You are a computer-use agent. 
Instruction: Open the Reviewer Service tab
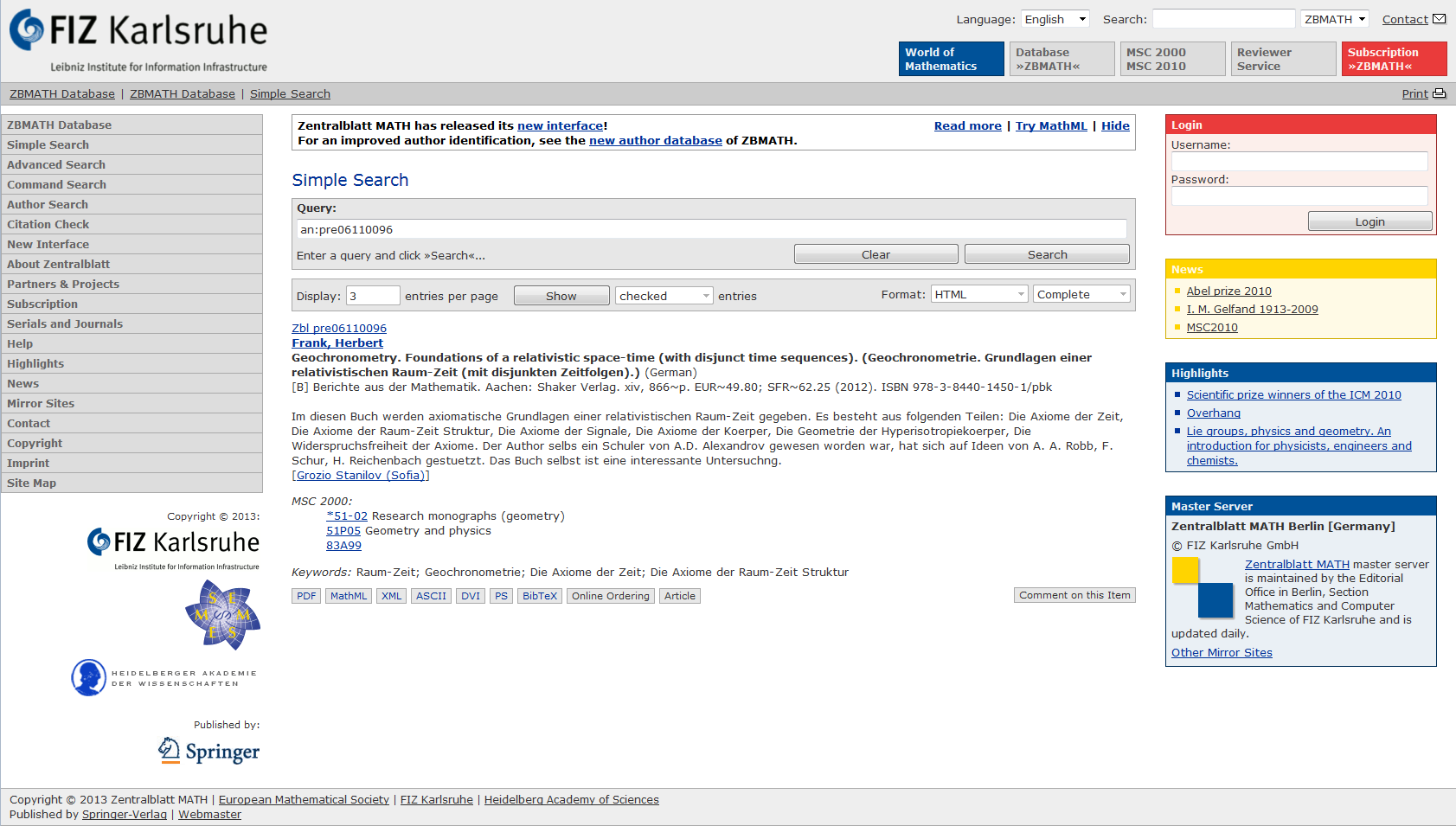pyautogui.click(x=1284, y=59)
